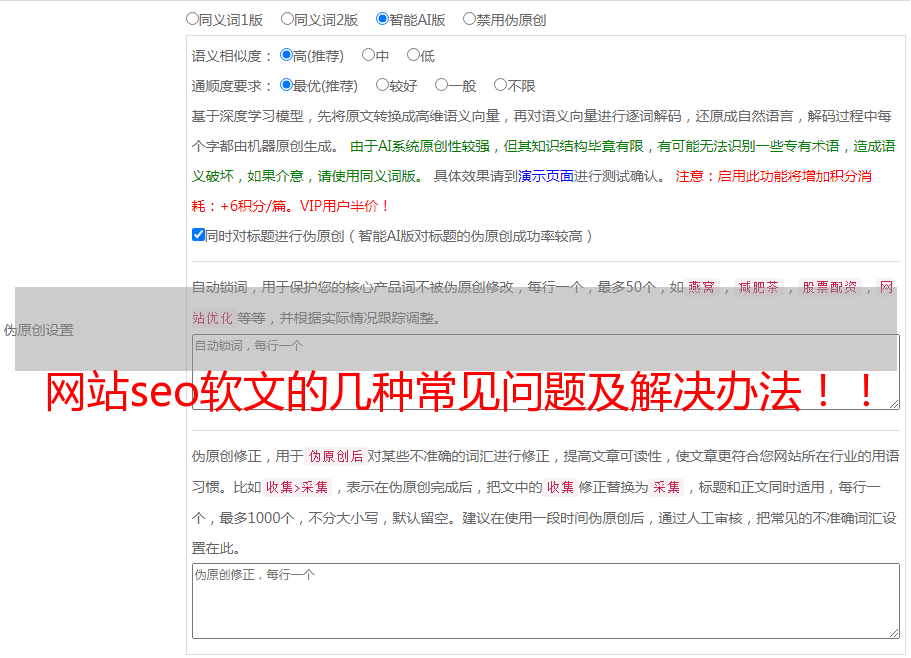Screen dimensions: 911x658
Task: Select the 同义词2版 radio option
Action: 287,19
